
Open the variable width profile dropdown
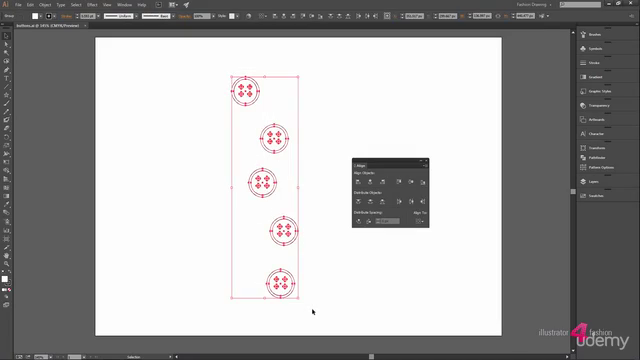point(136,16)
